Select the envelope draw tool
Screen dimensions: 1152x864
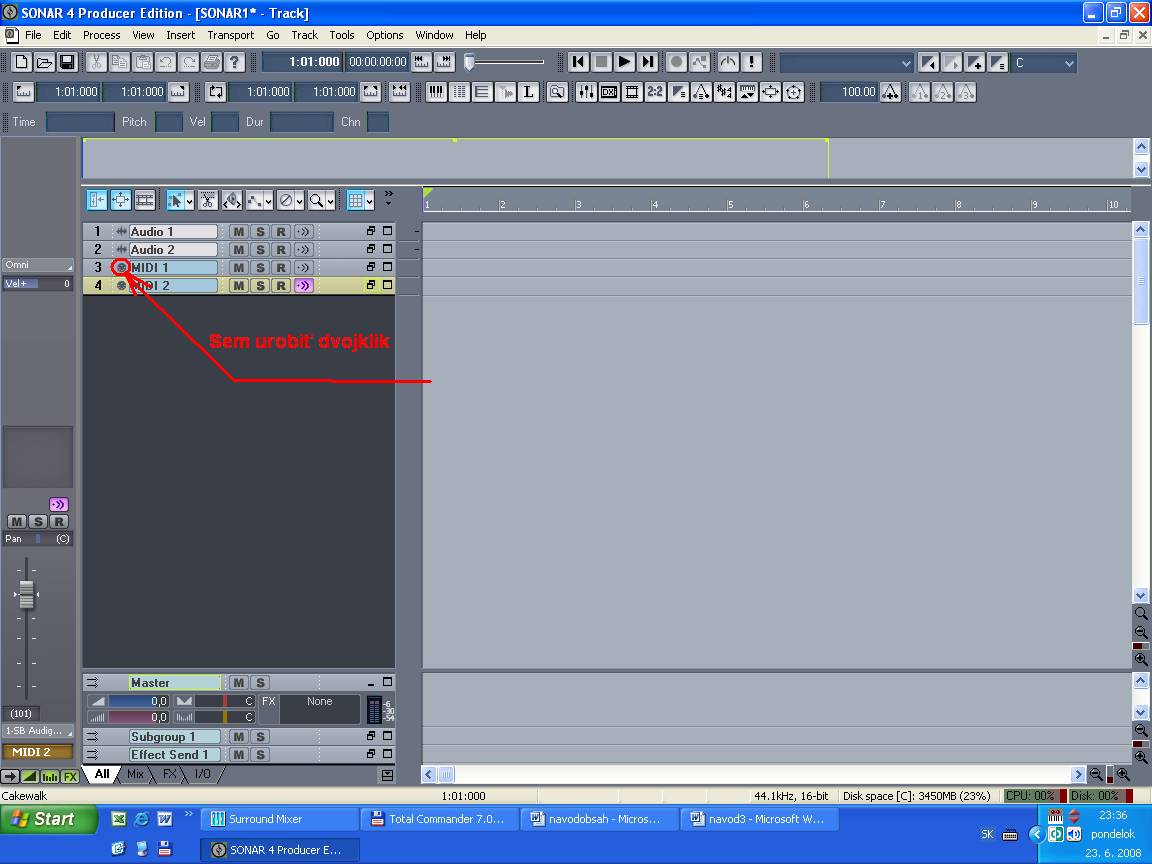point(254,200)
